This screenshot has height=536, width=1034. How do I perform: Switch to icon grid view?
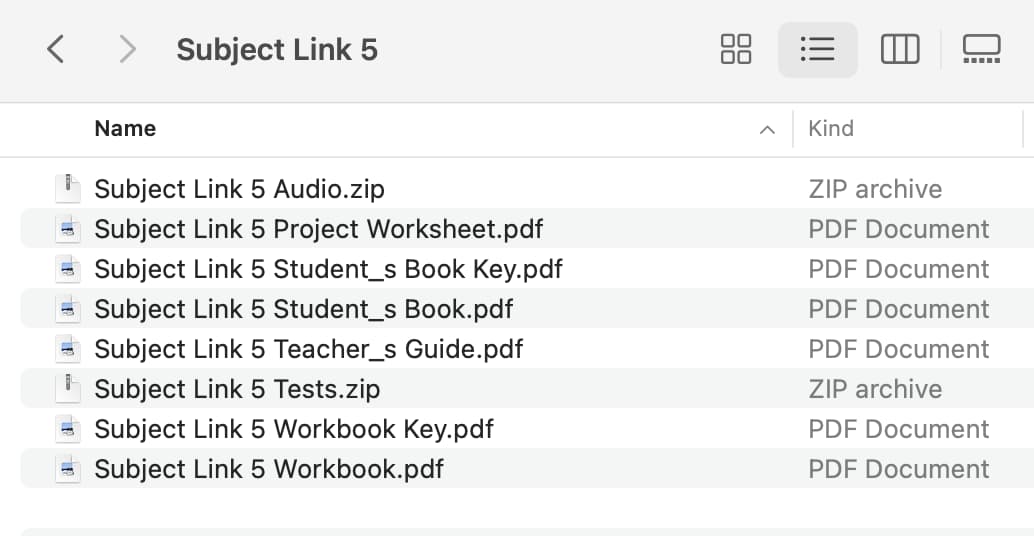[x=736, y=49]
